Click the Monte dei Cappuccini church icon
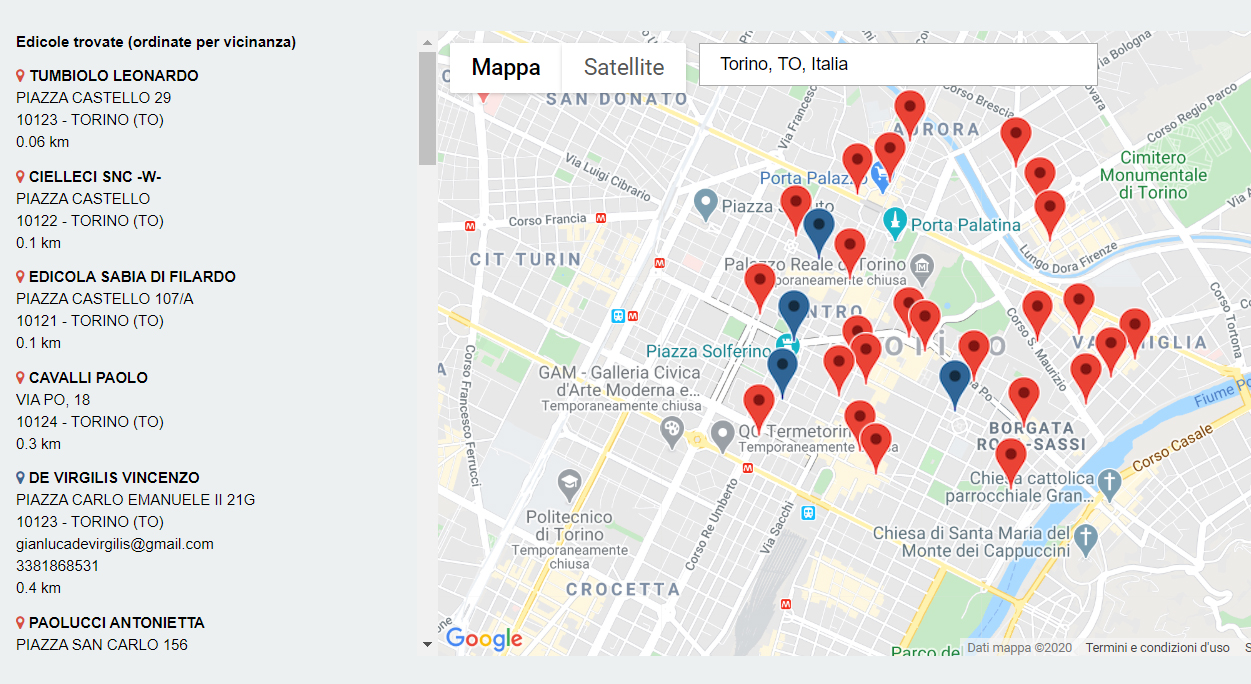Image resolution: width=1251 pixels, height=684 pixels. tap(1087, 539)
